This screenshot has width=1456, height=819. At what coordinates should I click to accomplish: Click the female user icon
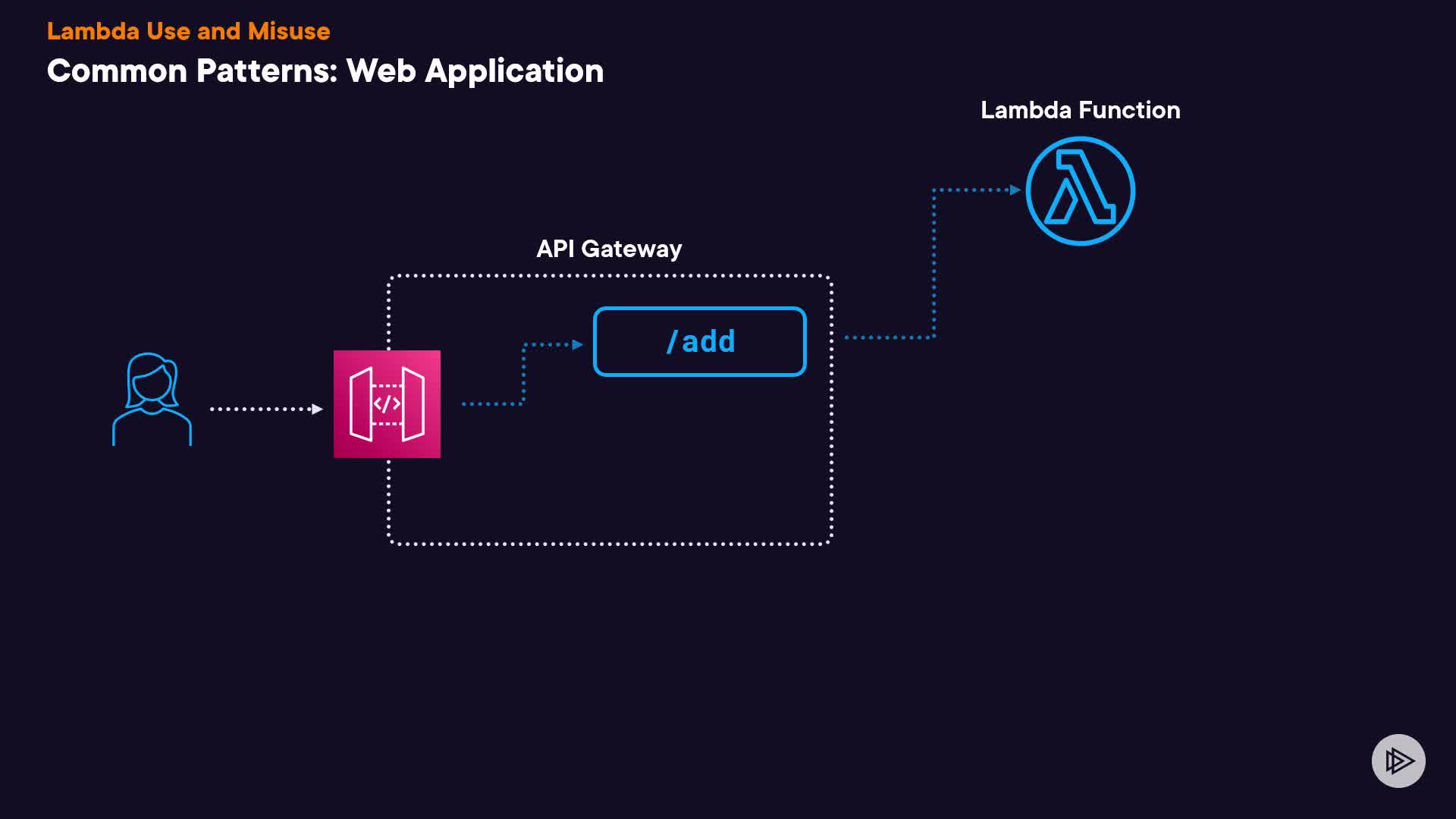[x=152, y=400]
